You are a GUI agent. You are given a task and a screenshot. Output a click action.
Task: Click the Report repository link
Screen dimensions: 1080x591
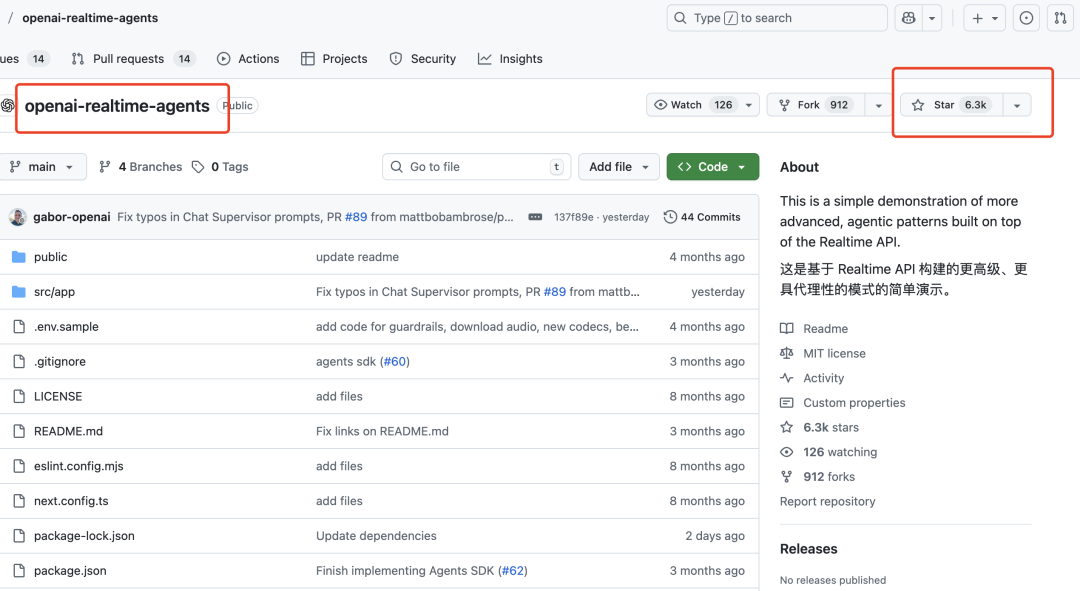(827, 501)
